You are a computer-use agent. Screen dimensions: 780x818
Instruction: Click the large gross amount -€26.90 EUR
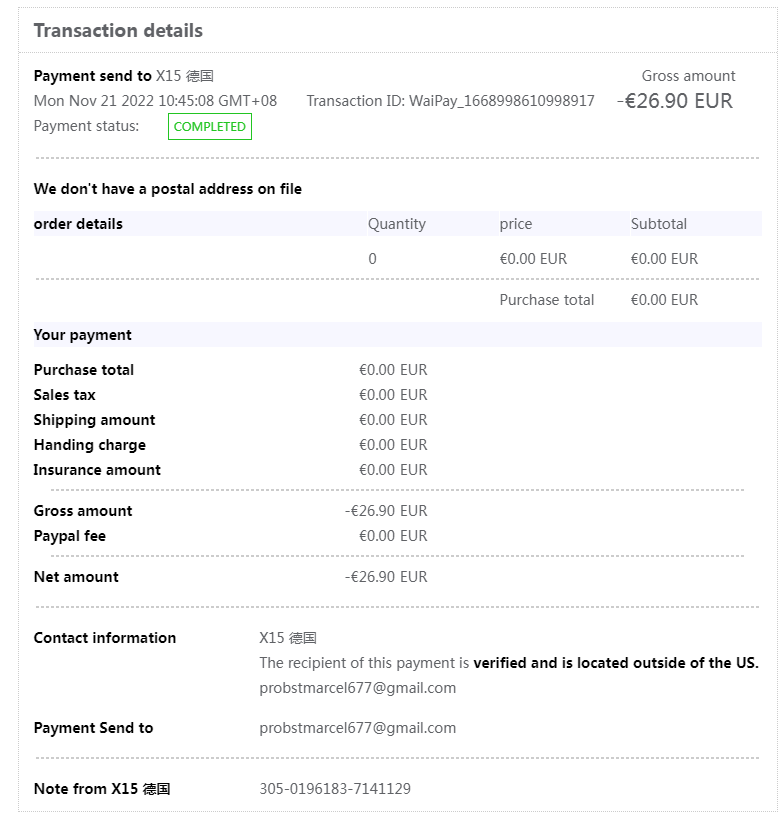click(675, 101)
